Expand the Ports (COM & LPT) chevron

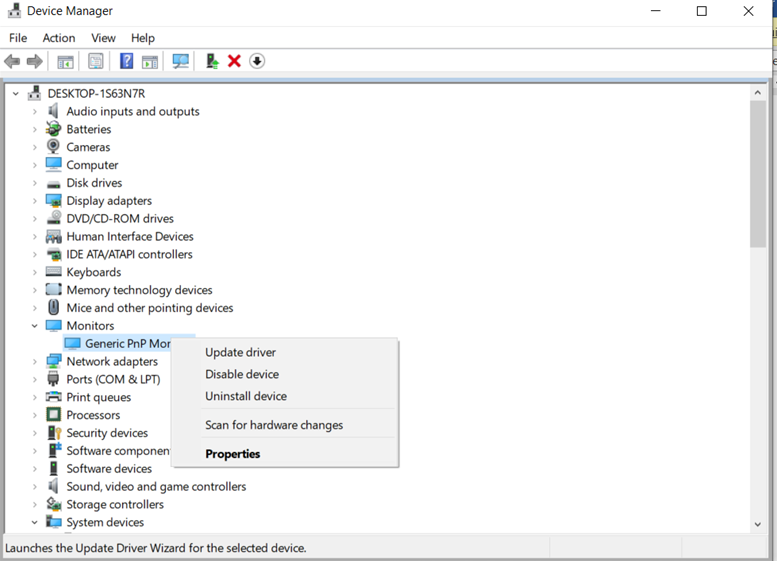34,379
